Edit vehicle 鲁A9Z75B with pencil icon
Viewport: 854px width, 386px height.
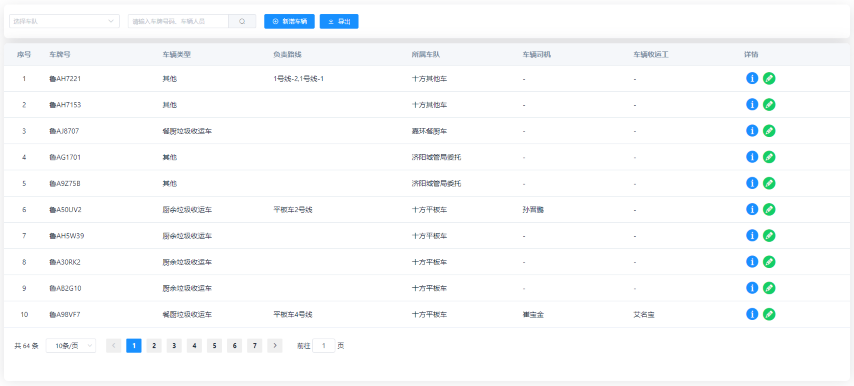[x=769, y=183]
